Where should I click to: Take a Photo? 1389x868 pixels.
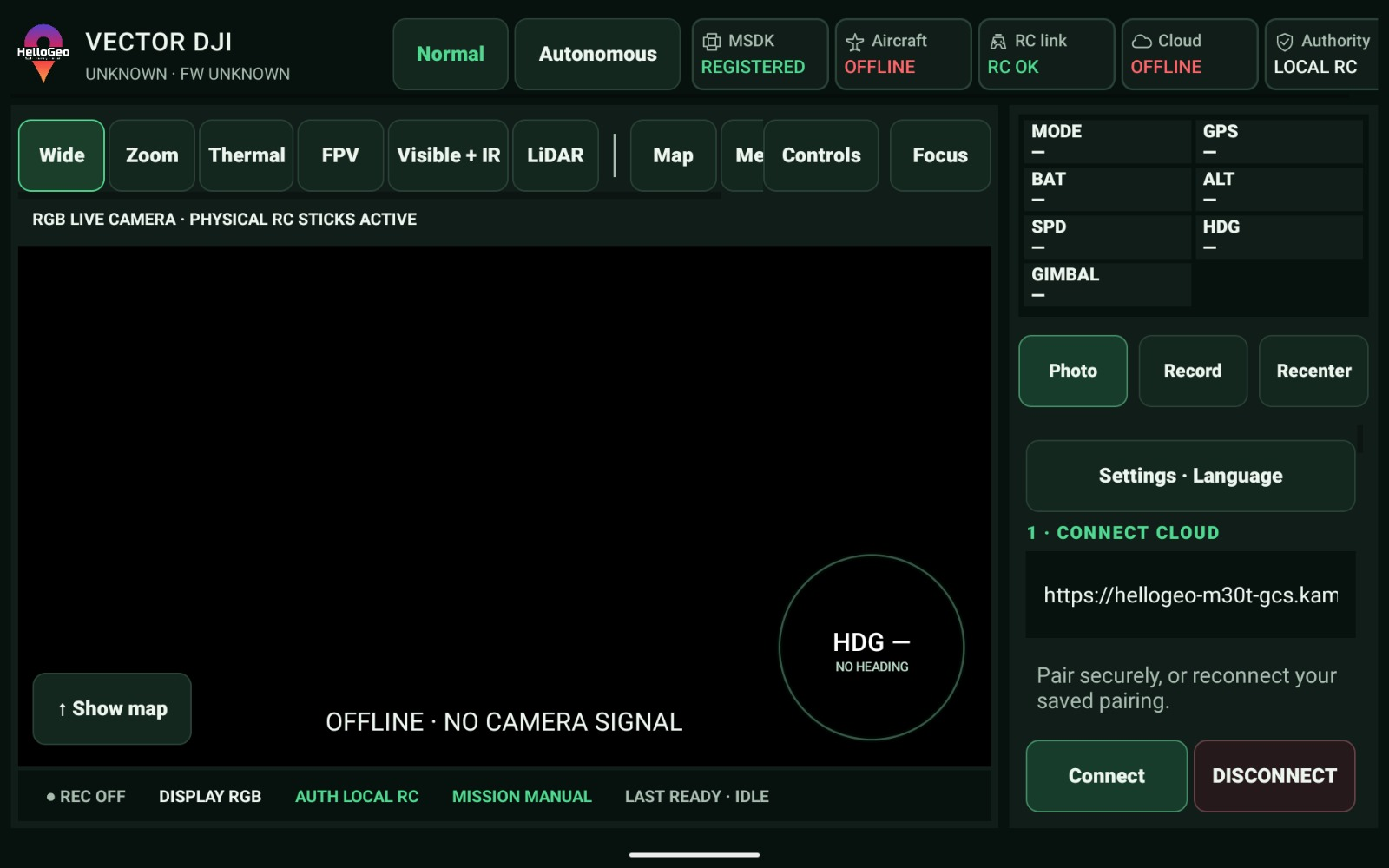click(x=1073, y=371)
